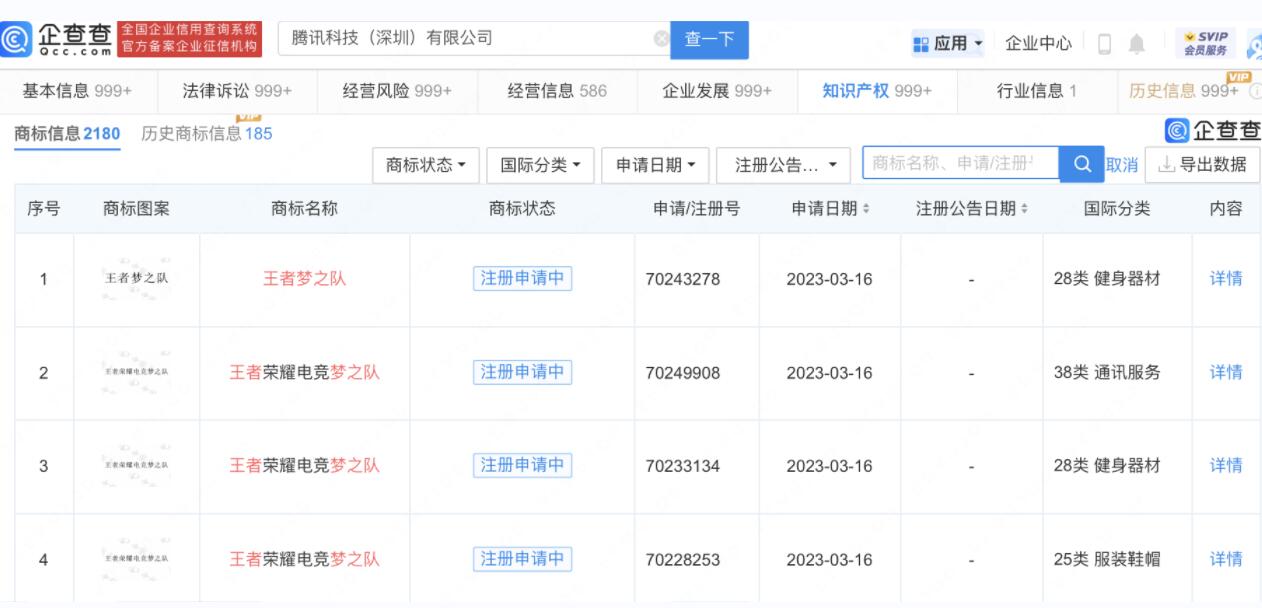The height and width of the screenshot is (608, 1262).
Task: Open the 行业信息 tab
Action: click(1037, 92)
